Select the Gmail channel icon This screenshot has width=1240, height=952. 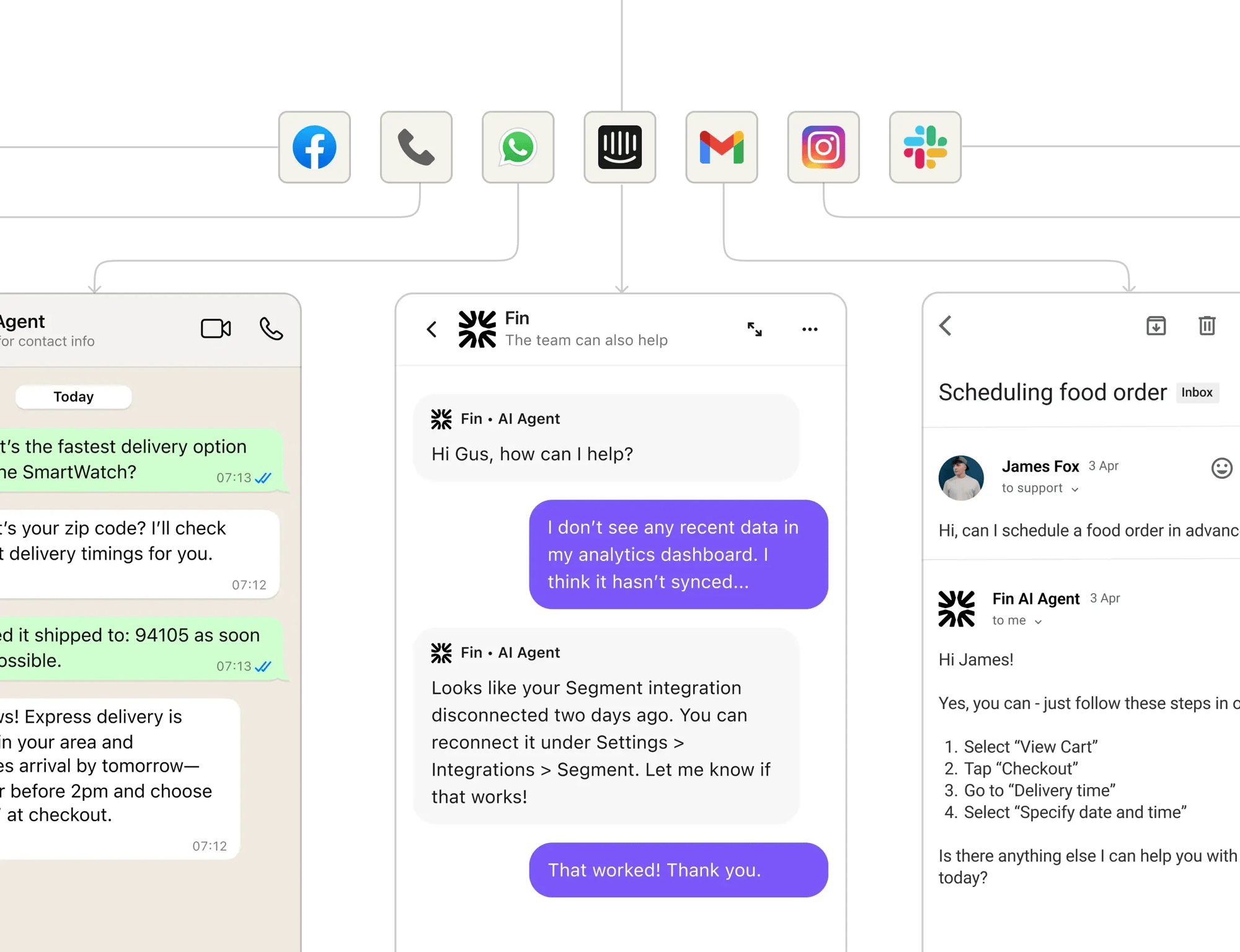click(x=722, y=147)
